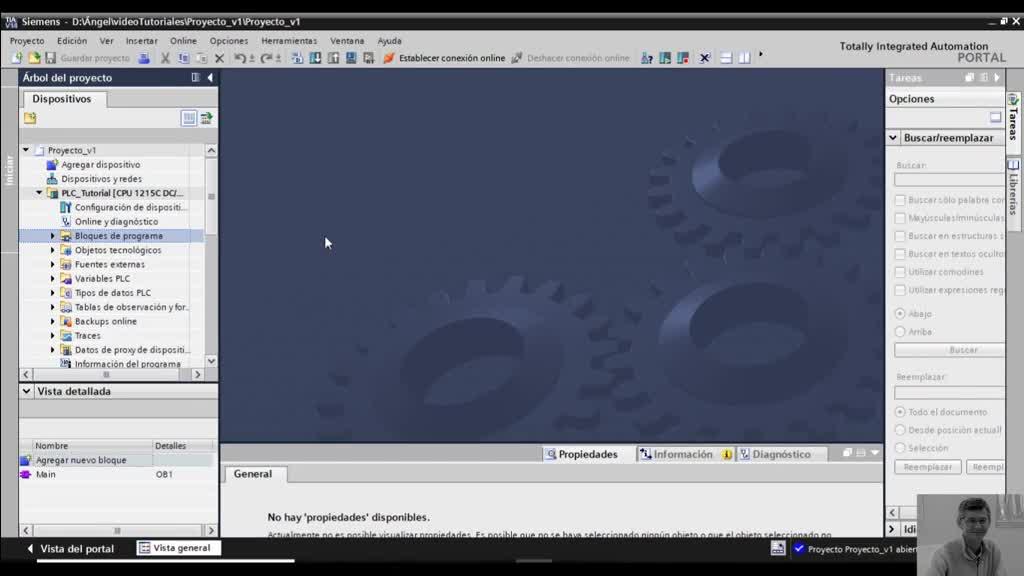Click the Cross-reference X icon
1024x576 pixels.
[705, 58]
